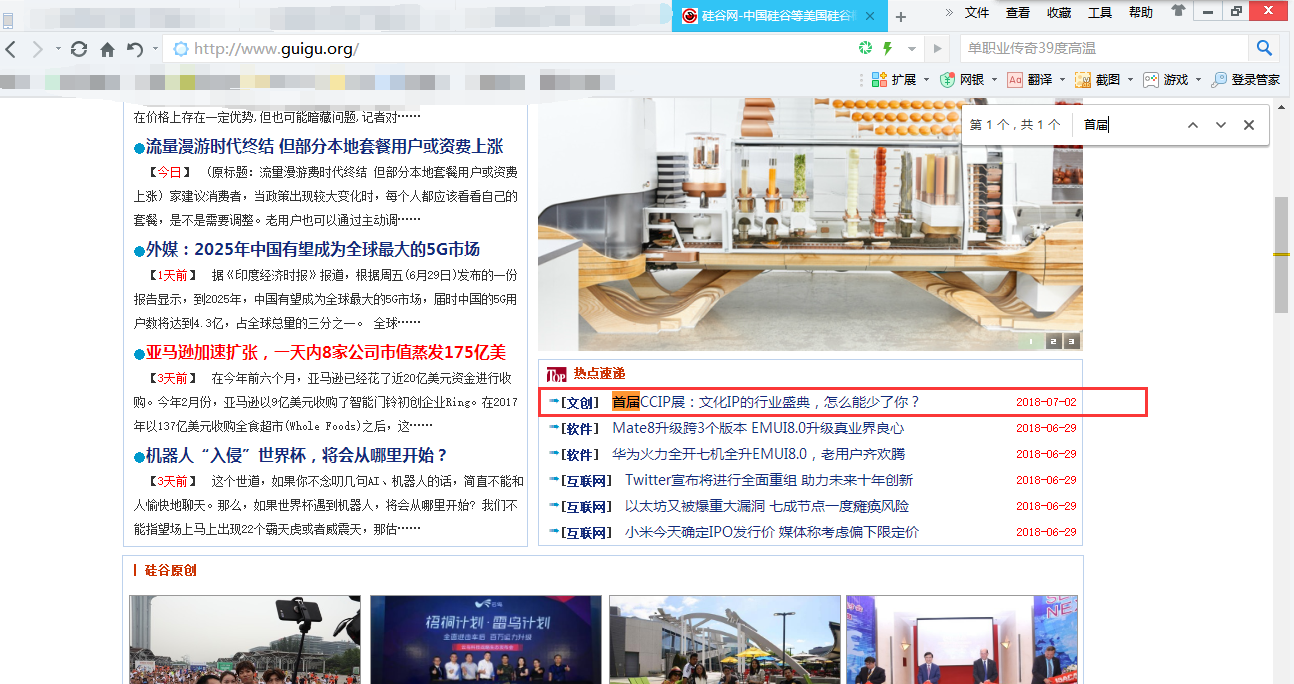Reload the page with the refresh icon
This screenshot has width=1294, height=684.
click(79, 49)
